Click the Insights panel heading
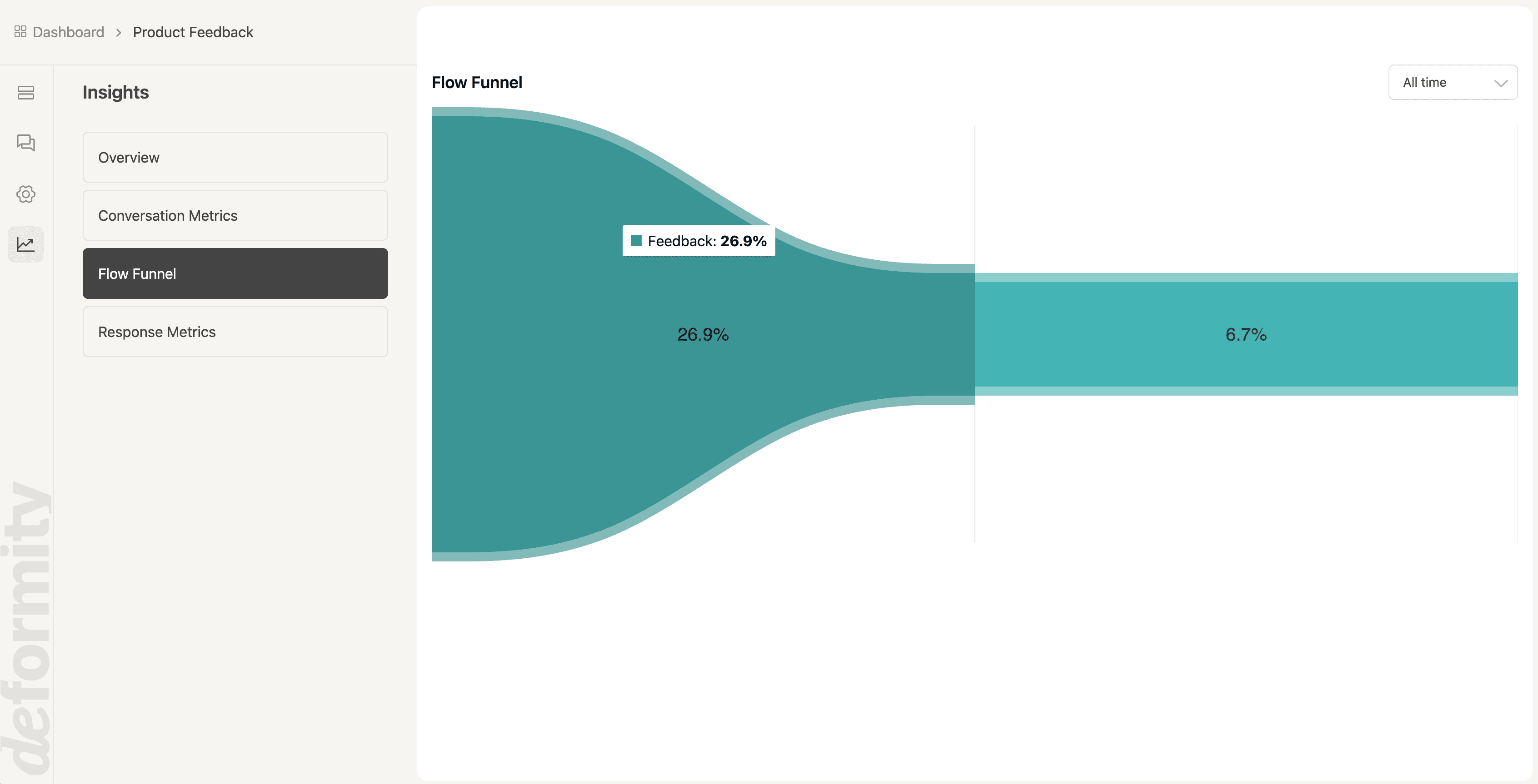1538x784 pixels. (115, 93)
